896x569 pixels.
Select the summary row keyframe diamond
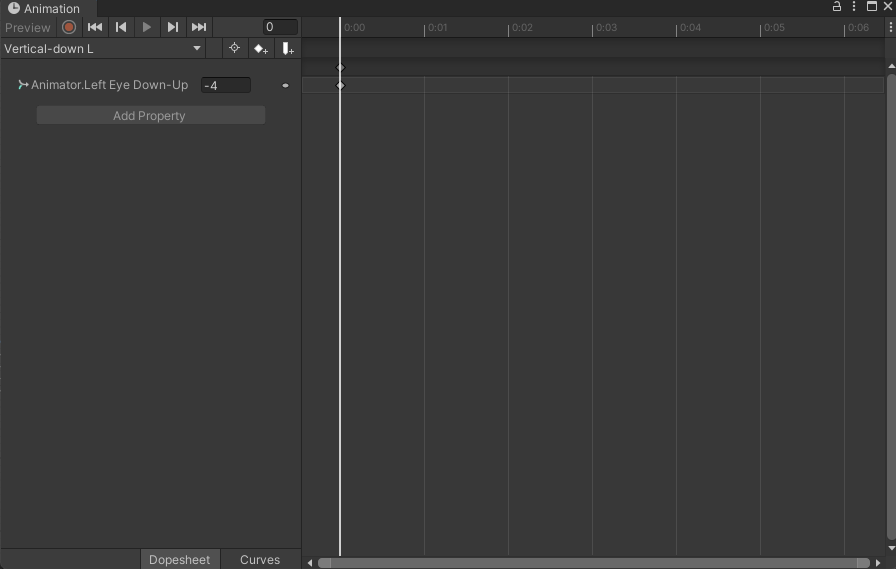(341, 67)
